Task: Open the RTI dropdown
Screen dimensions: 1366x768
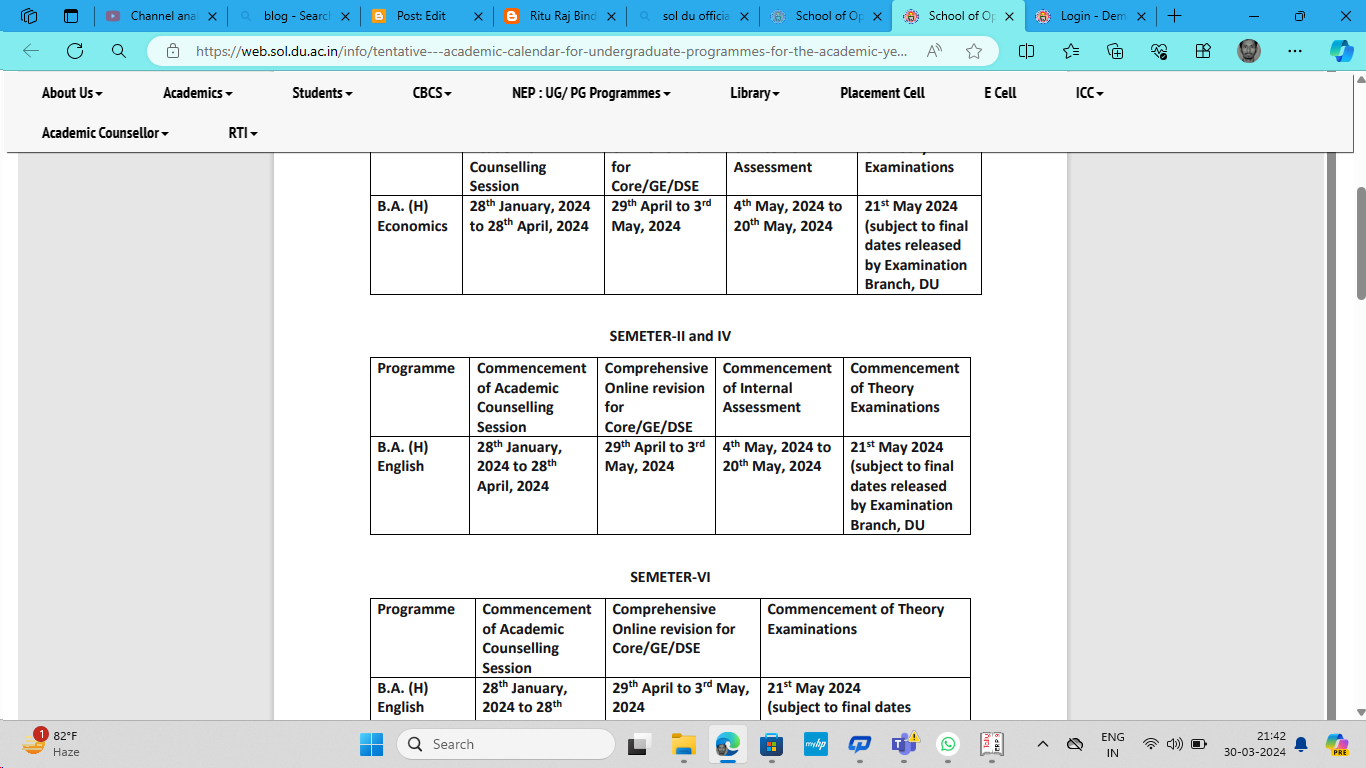Action: click(243, 133)
